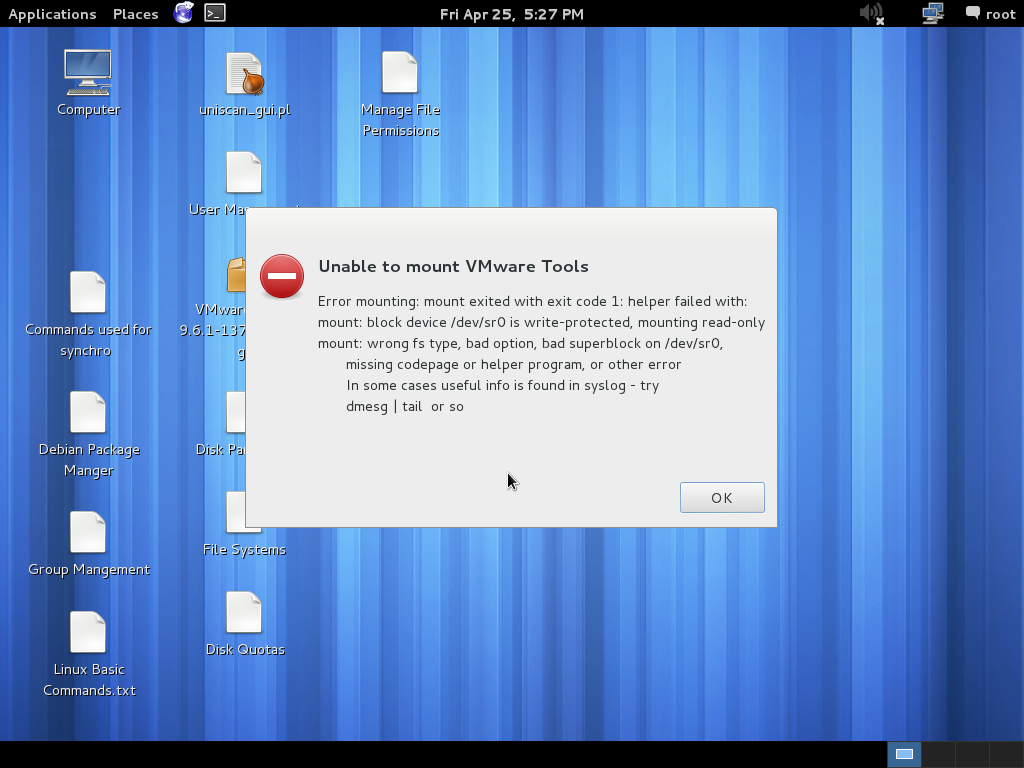
Task: Click the 'Error mounting: mount exited' line
Action: (x=532, y=301)
